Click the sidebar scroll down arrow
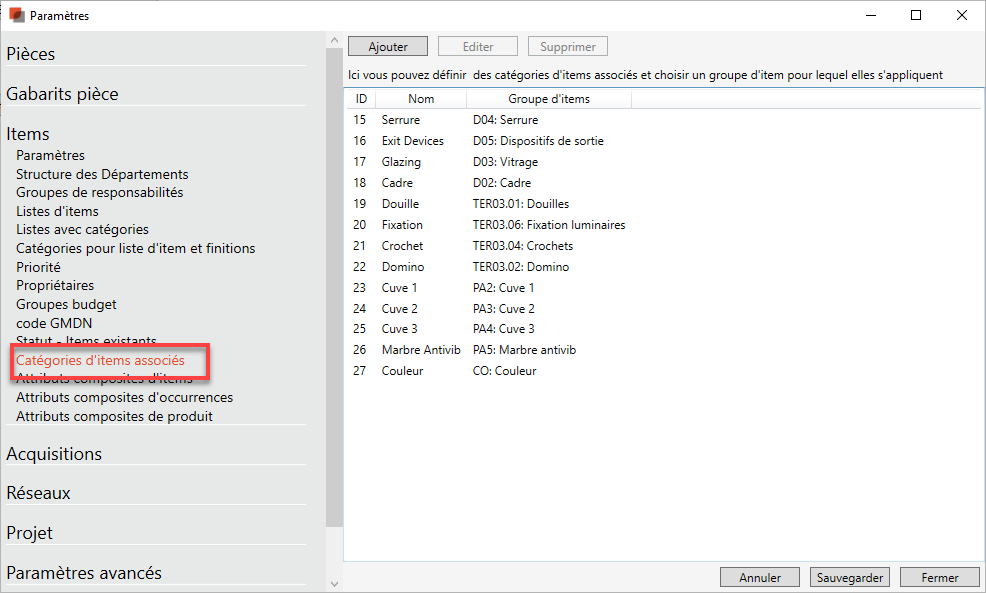The image size is (986, 593). [334, 584]
